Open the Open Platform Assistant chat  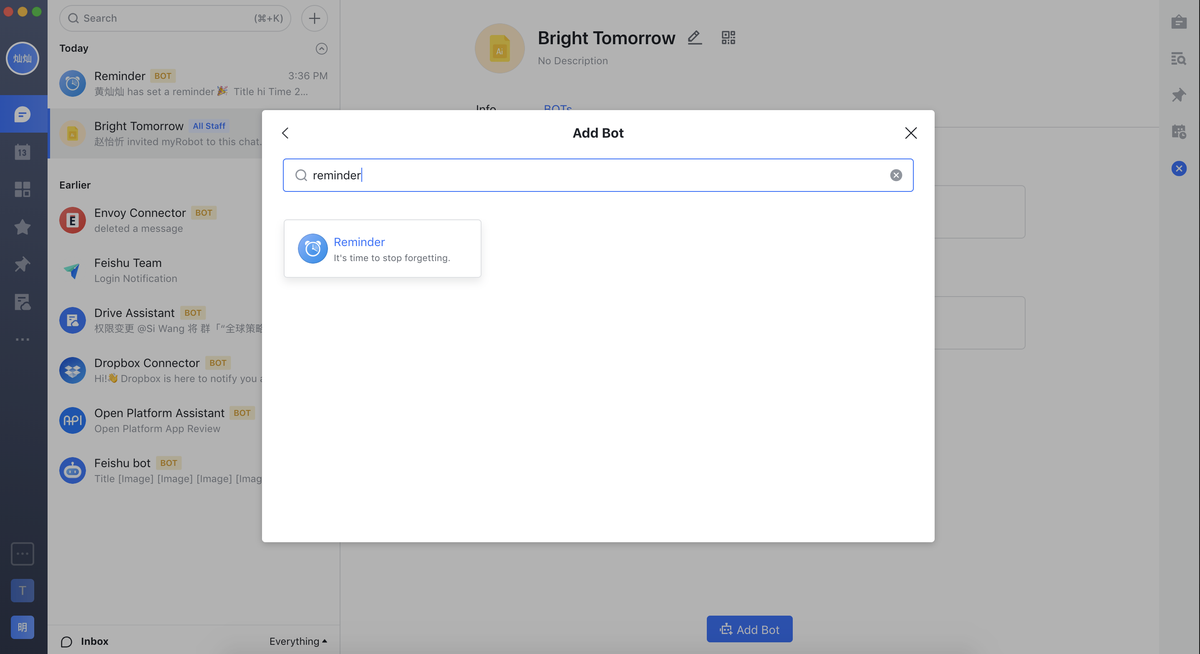[x=155, y=420]
